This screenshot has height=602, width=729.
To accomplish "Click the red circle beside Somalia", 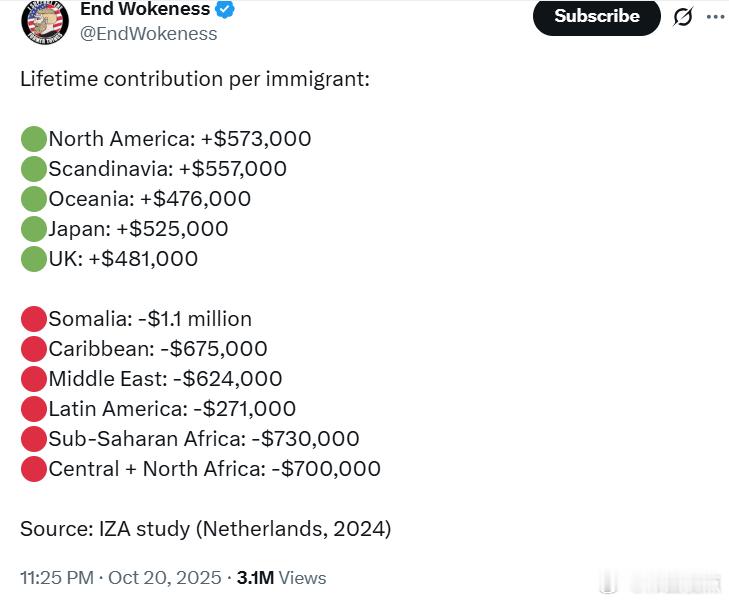I will 34,319.
